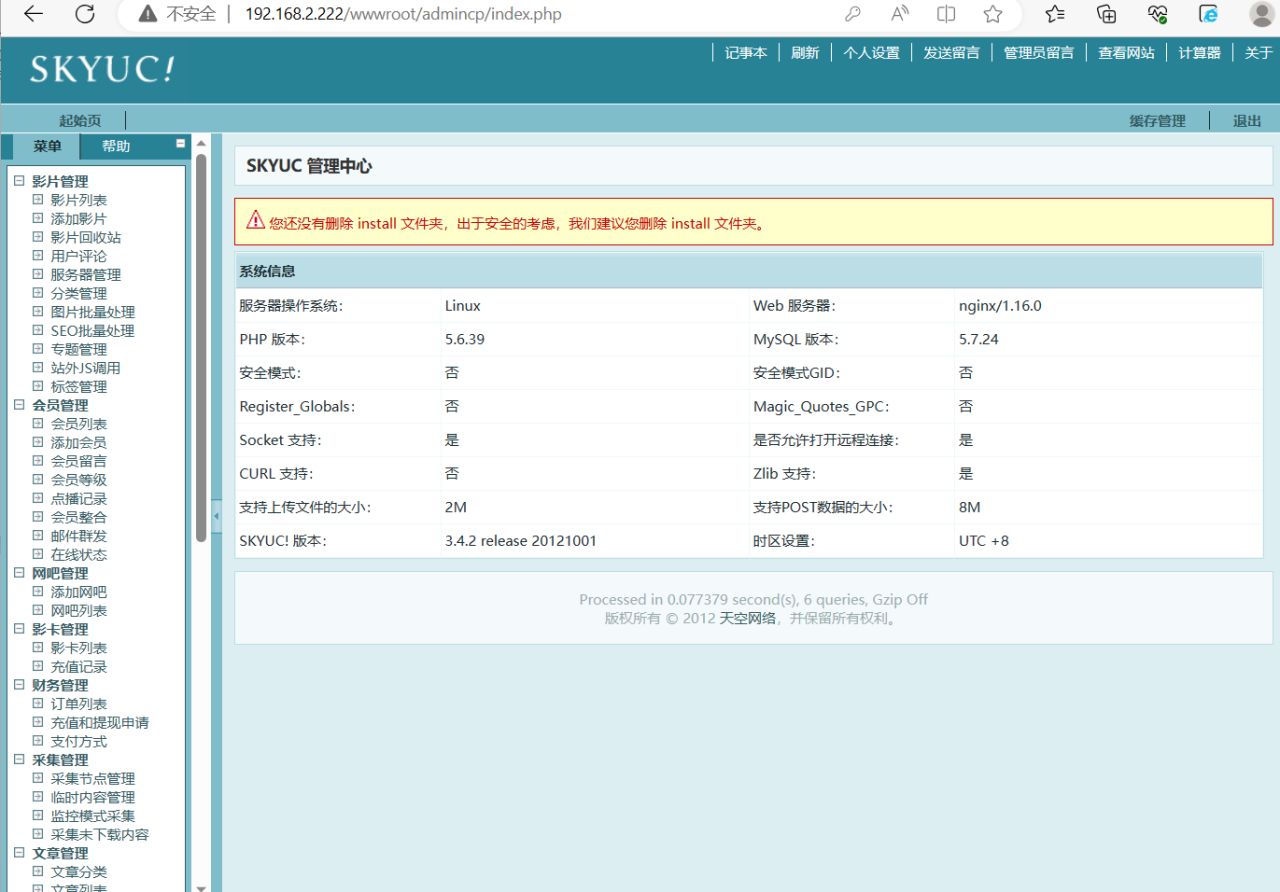
Task: Open 记事本 in the top menu
Action: pos(745,53)
